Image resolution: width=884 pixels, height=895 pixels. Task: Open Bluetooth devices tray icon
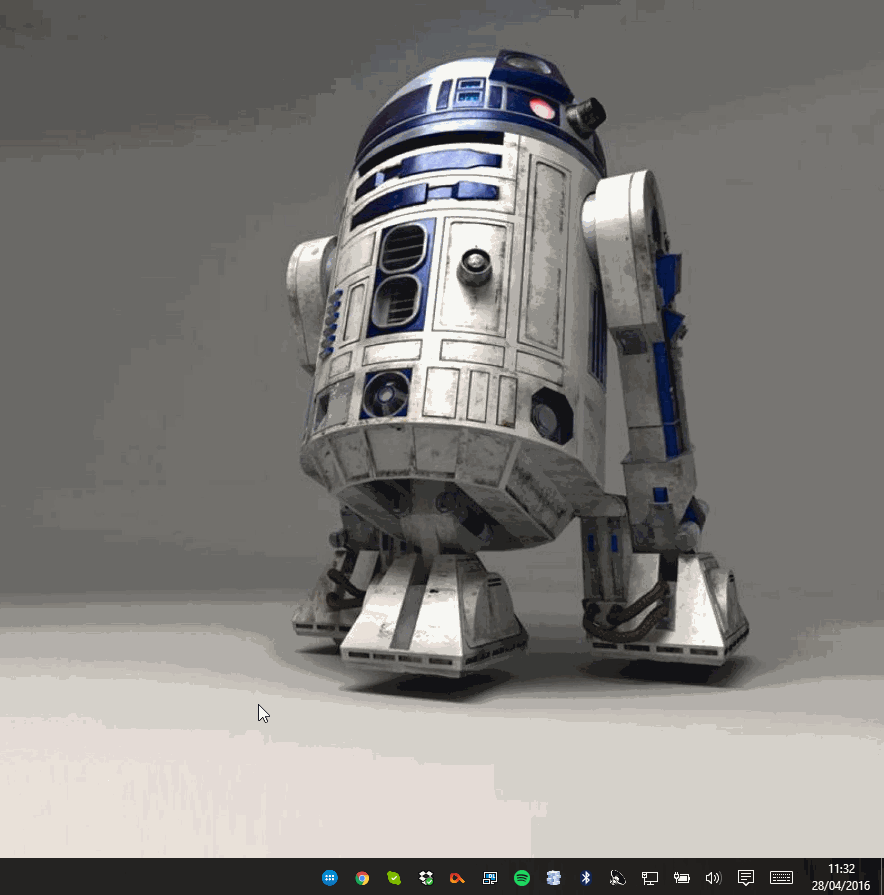point(586,877)
